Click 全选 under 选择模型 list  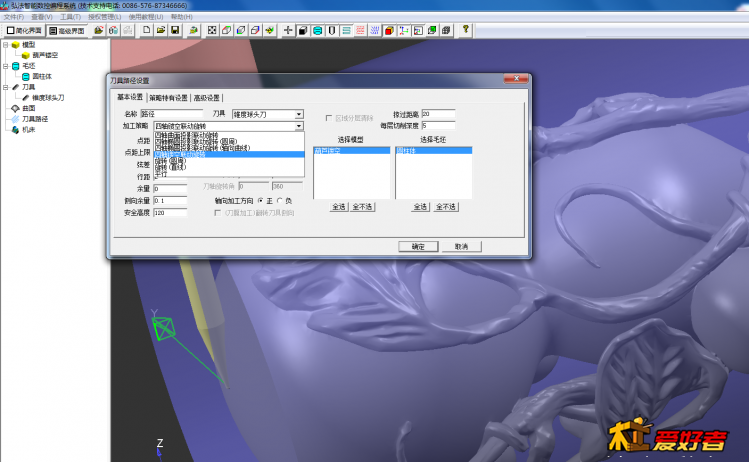pos(339,207)
